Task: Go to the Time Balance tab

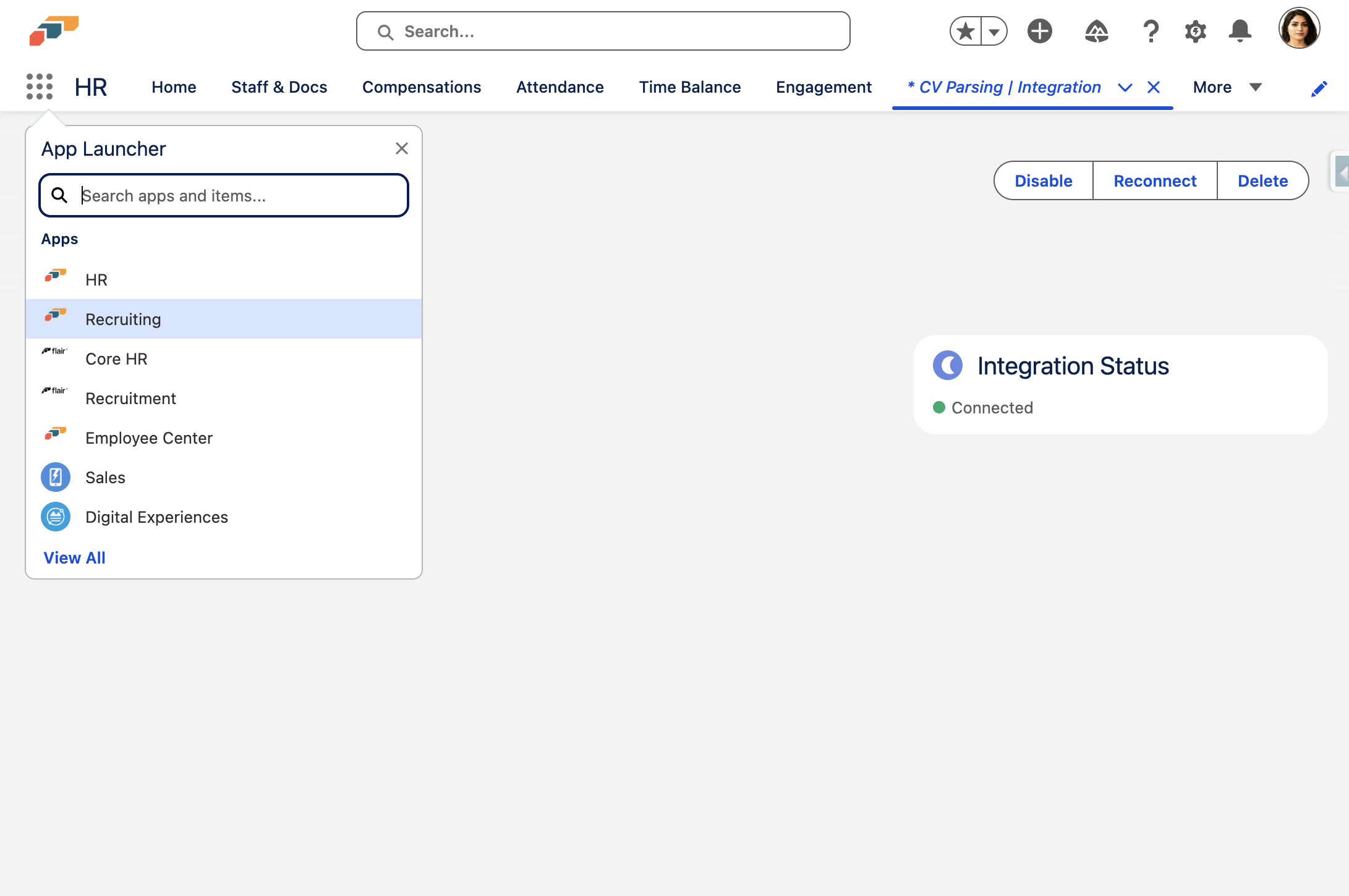Action: click(x=689, y=87)
